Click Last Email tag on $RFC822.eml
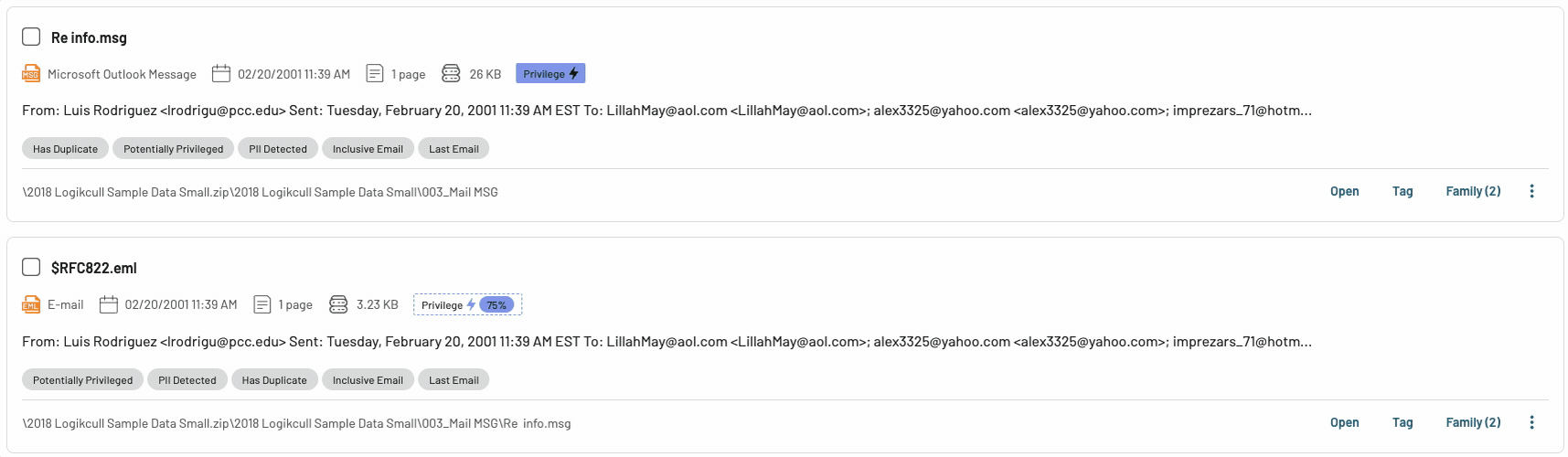The height and width of the screenshot is (457, 1568). click(453, 379)
